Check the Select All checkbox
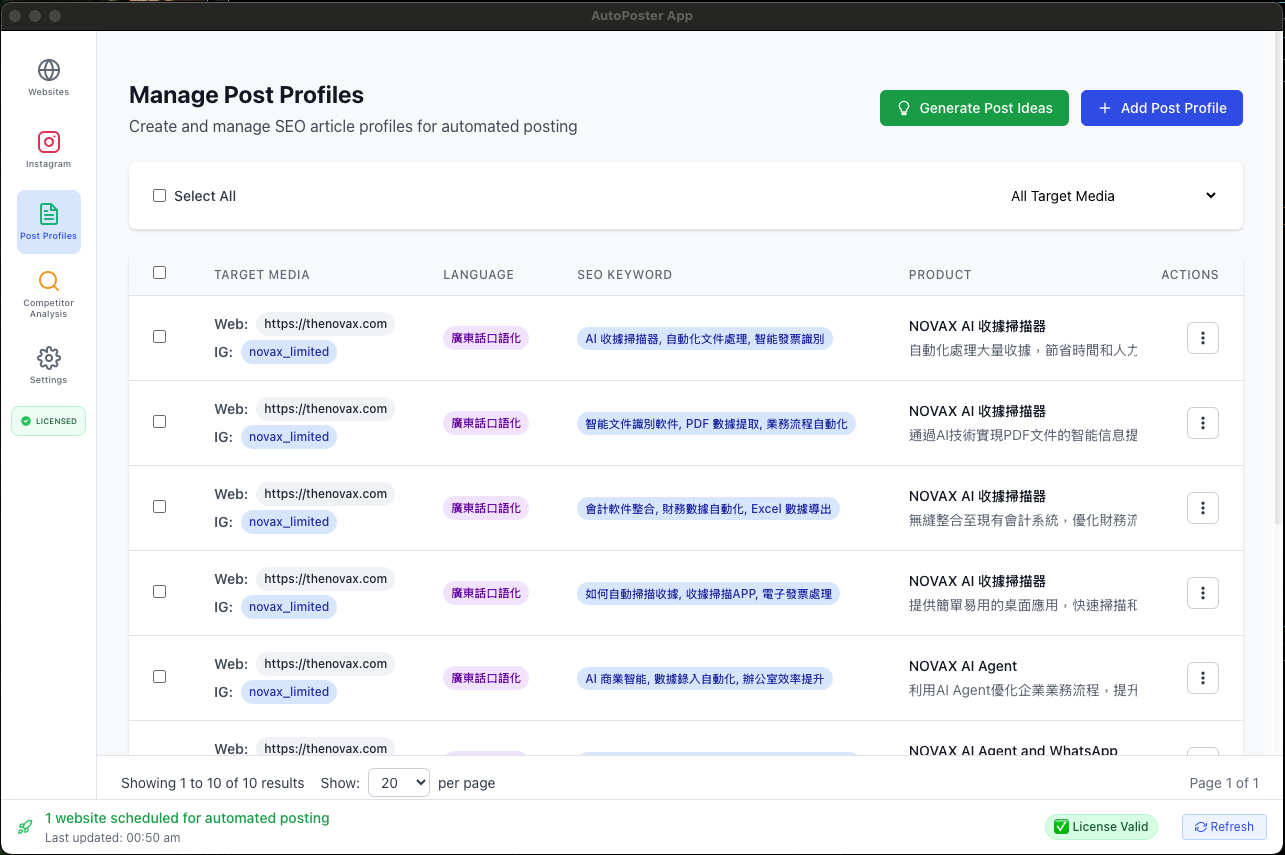This screenshot has width=1285, height=855. [159, 196]
